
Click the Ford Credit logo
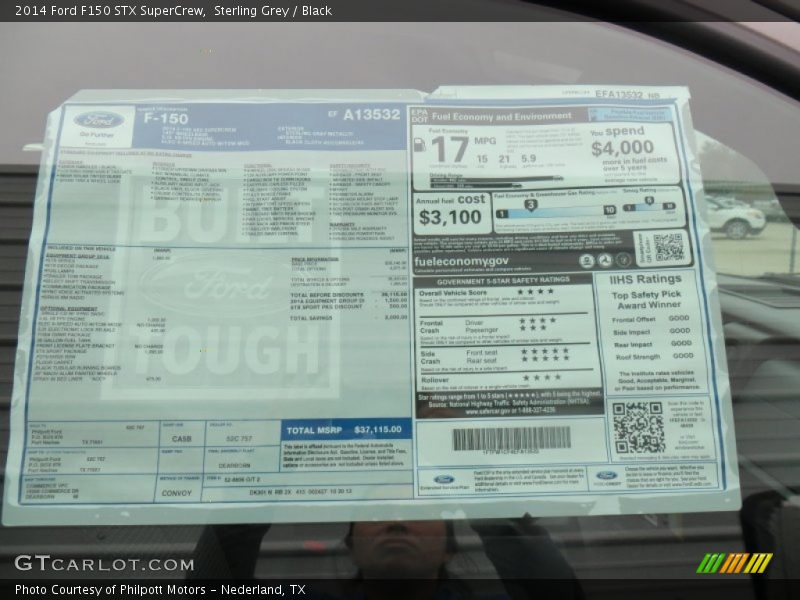(x=607, y=476)
